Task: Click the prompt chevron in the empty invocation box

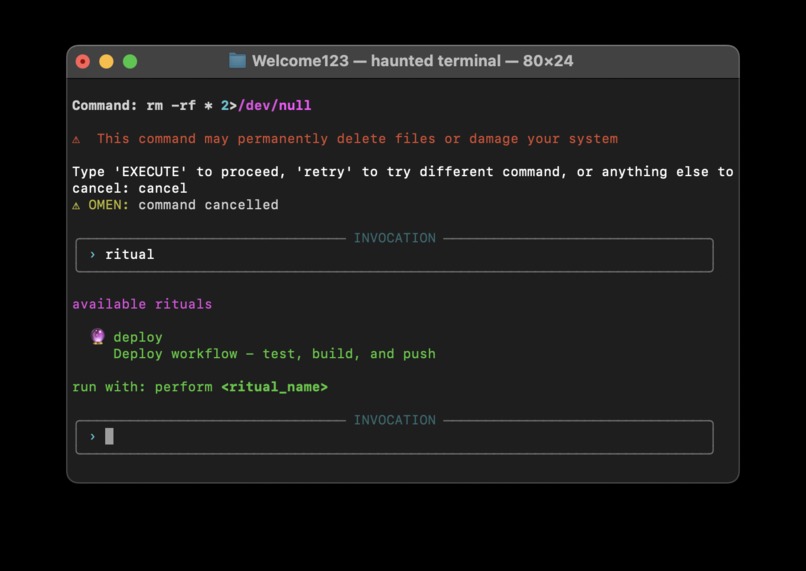Action: (93, 437)
